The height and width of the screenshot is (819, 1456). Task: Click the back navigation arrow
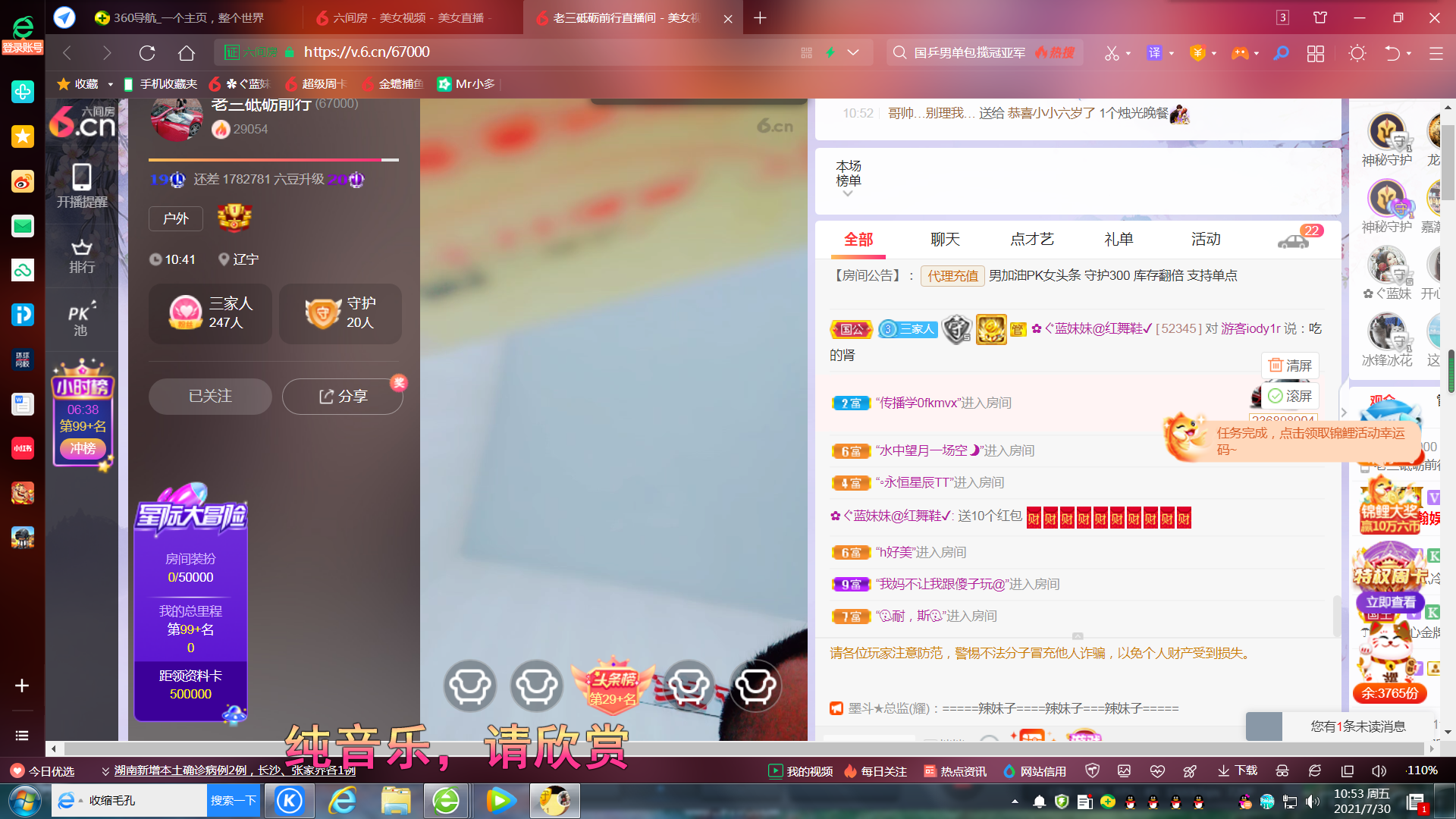pyautogui.click(x=67, y=52)
